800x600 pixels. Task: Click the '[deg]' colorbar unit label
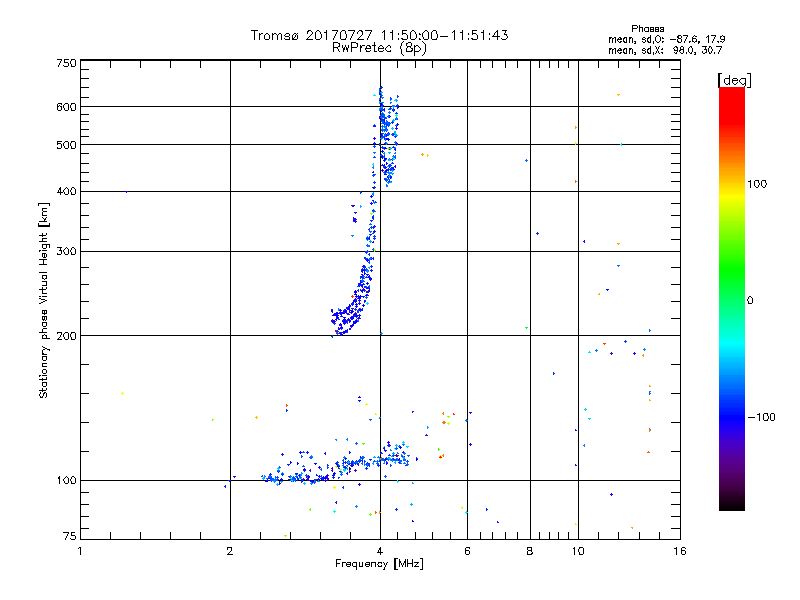point(734,80)
